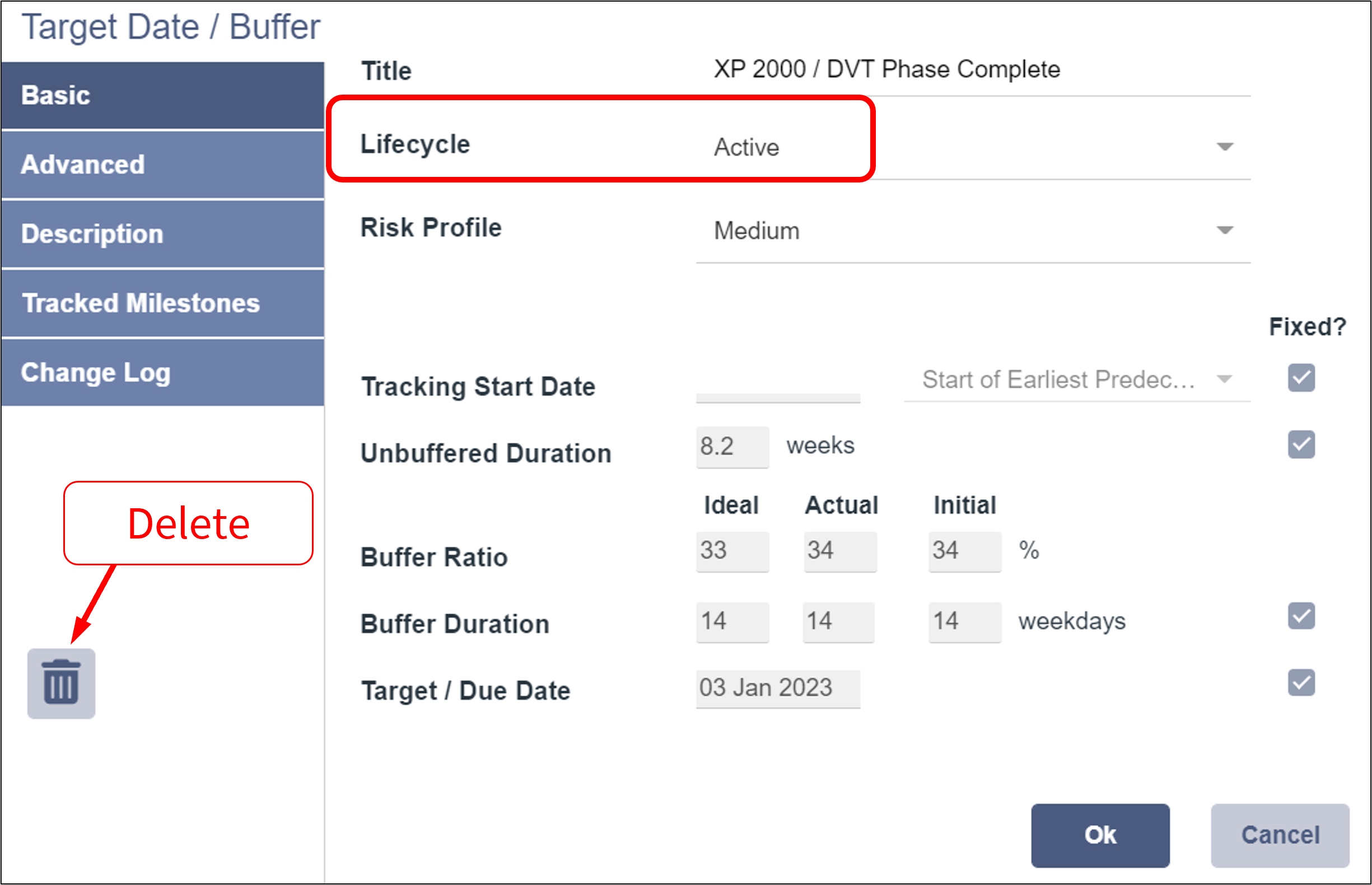This screenshot has width=1372, height=885.
Task: Click the Title text field
Action: click(972, 70)
